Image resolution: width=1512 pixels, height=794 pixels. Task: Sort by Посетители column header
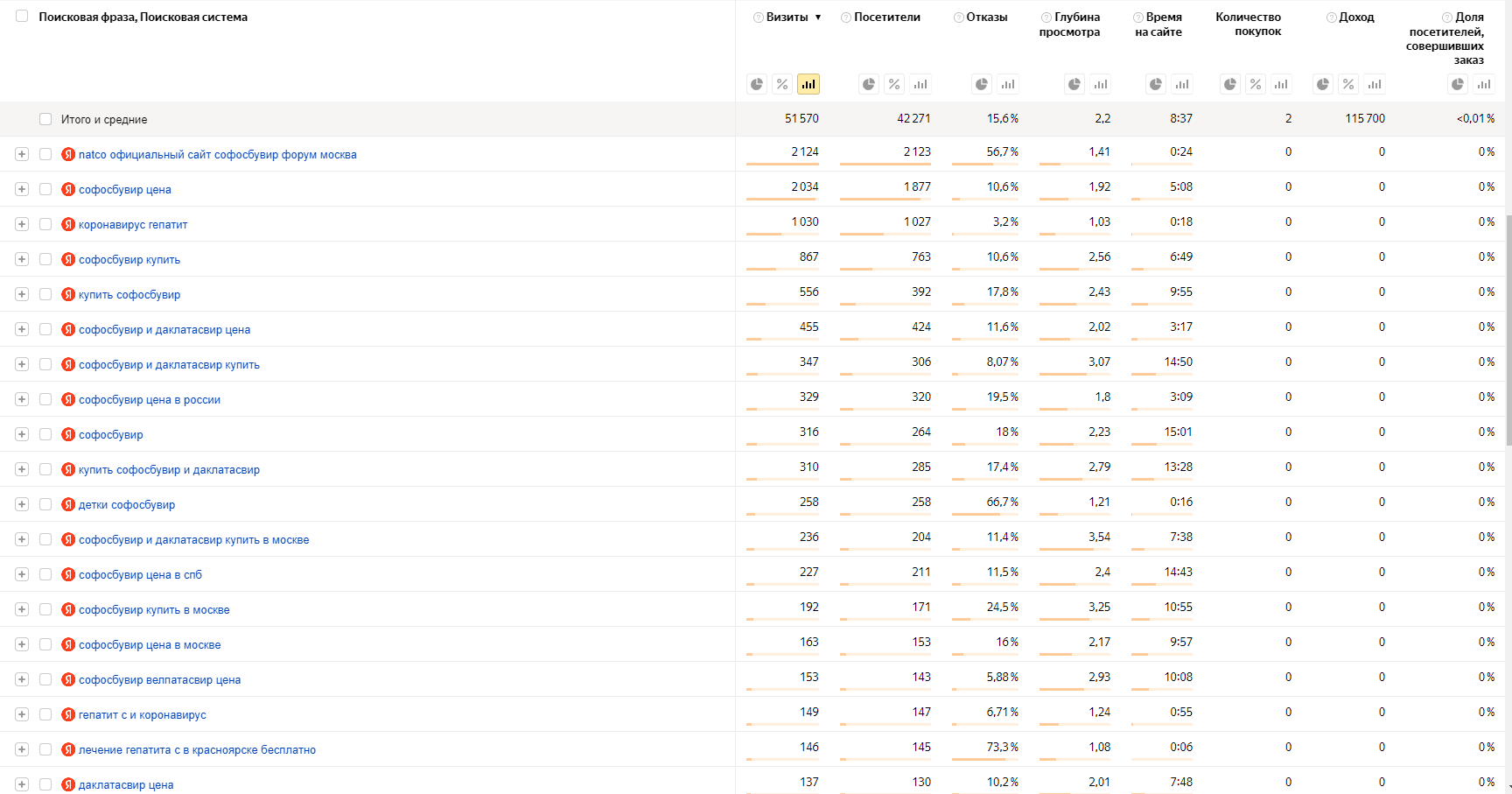click(887, 18)
